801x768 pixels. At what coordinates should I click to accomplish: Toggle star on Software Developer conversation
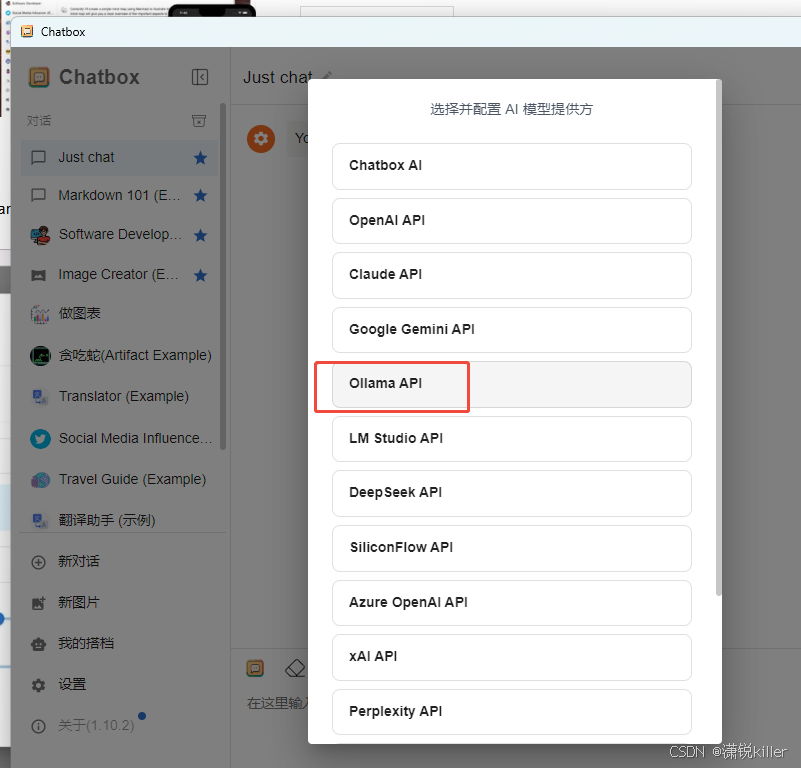200,235
